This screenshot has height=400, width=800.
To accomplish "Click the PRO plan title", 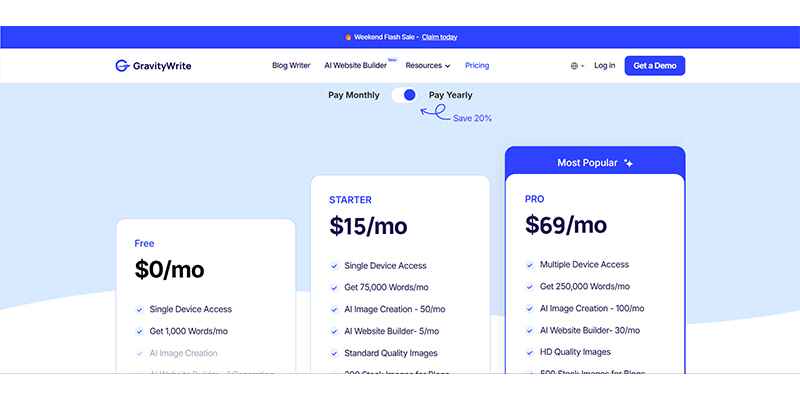I will (534, 199).
